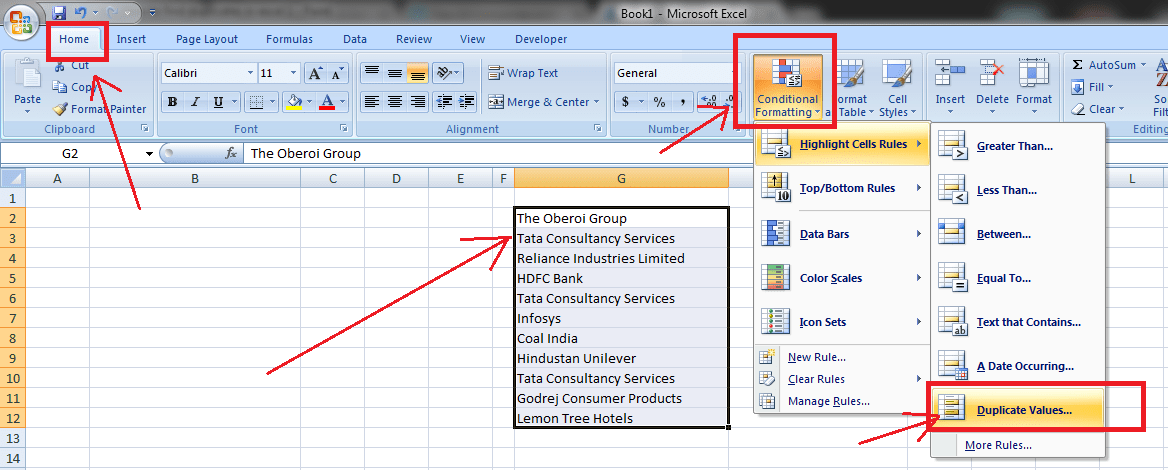Click Merge & Center
This screenshot has height=470, width=1168.
(539, 102)
